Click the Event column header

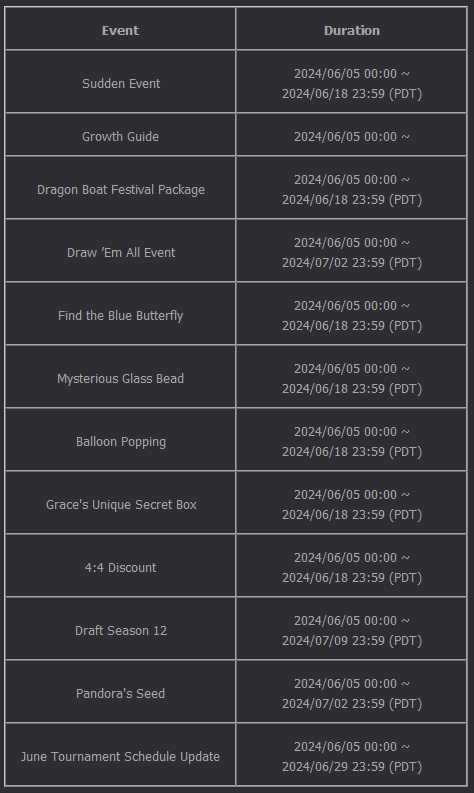[x=120, y=29]
